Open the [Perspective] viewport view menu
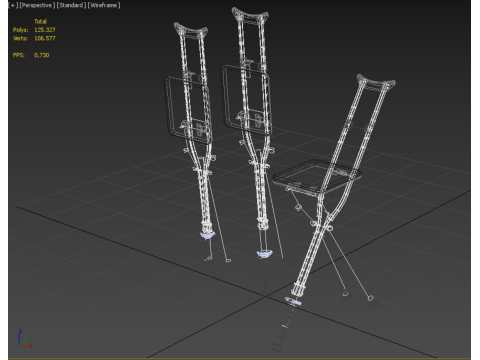480x360 pixels. pos(37,5)
